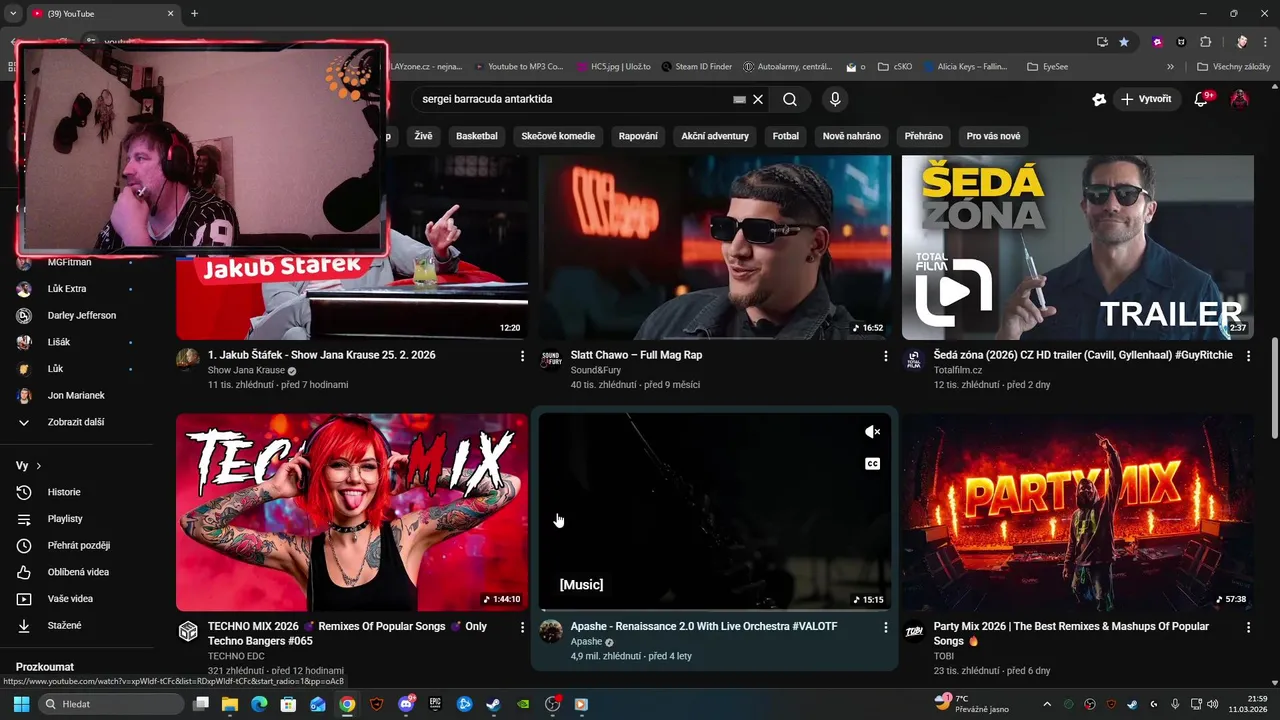The height and width of the screenshot is (720, 1280).
Task: Open more options for Techno Mix 2026 video
Action: click(x=522, y=627)
